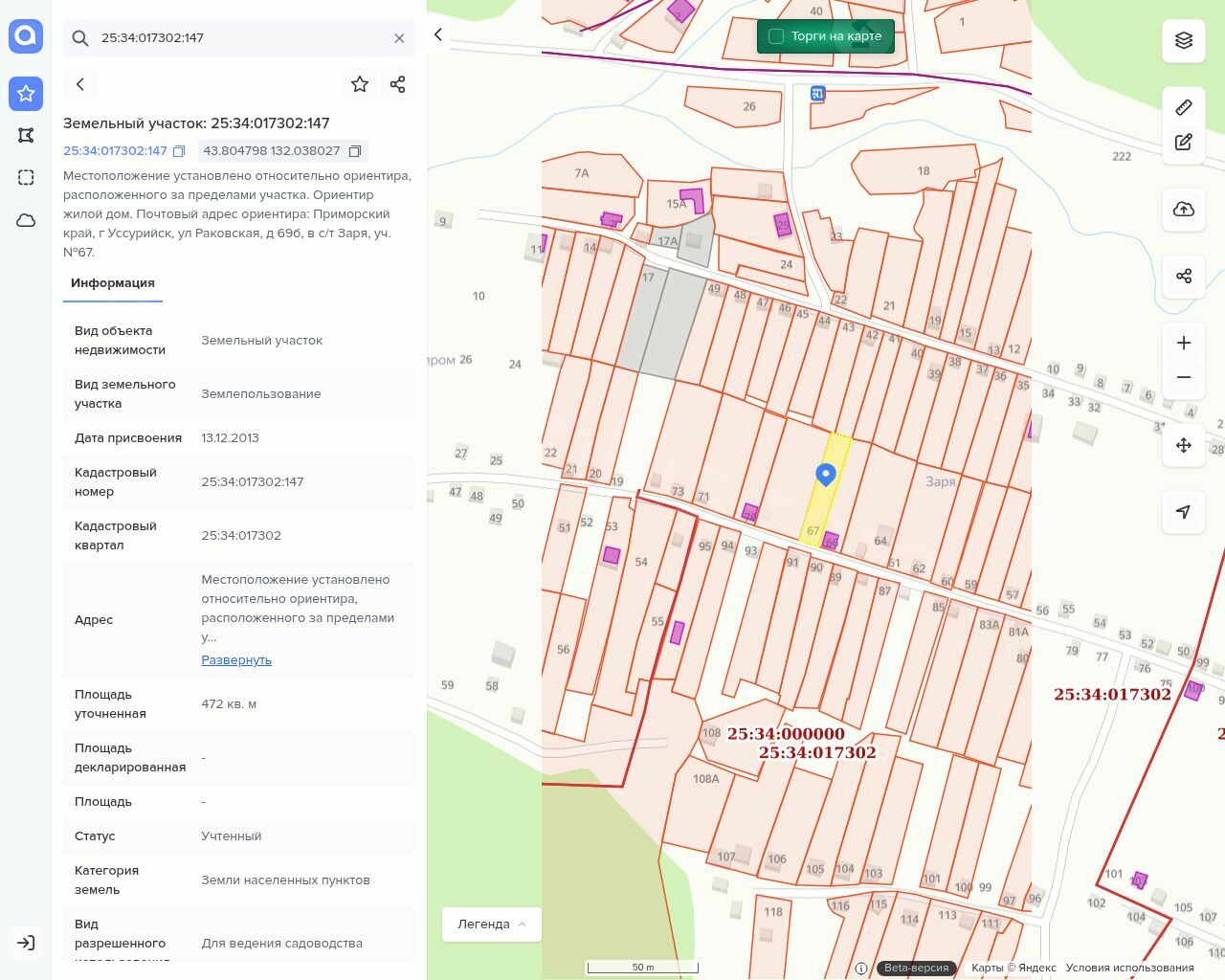Image resolution: width=1225 pixels, height=980 pixels.
Task: Zoom out of the map
Action: [1184, 377]
